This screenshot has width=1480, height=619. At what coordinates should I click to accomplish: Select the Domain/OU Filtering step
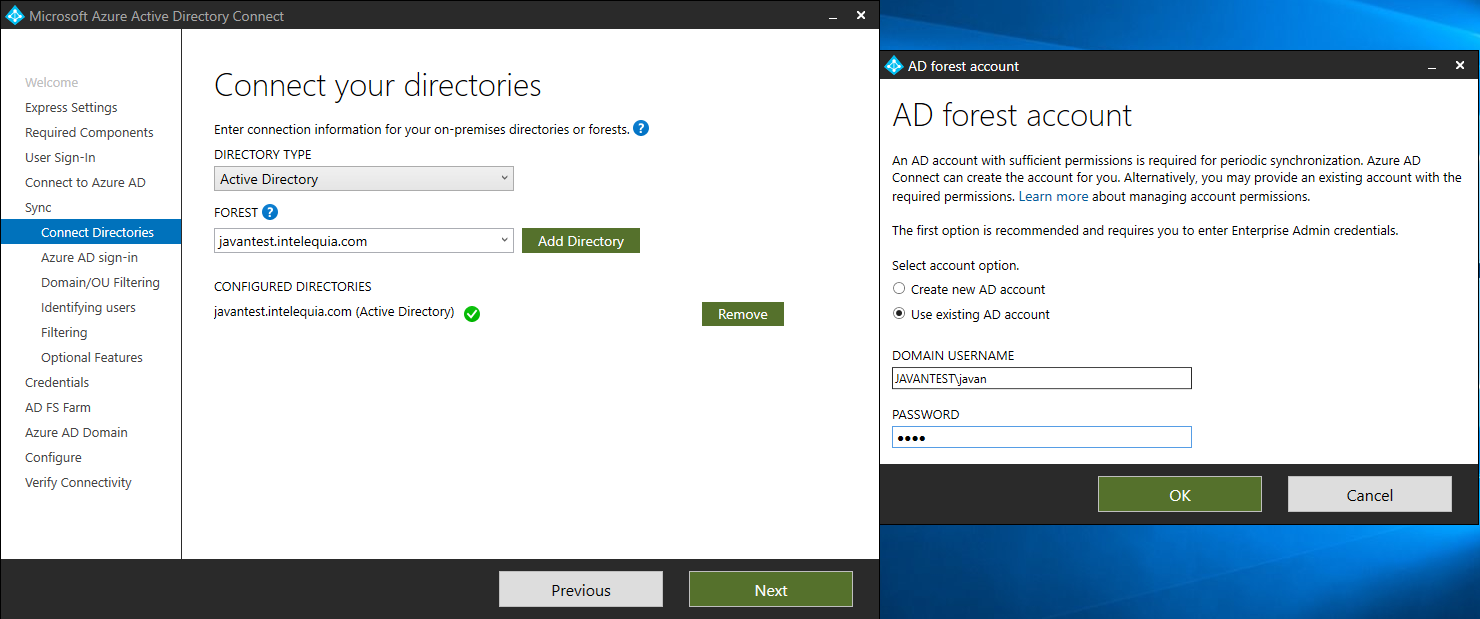click(x=101, y=282)
